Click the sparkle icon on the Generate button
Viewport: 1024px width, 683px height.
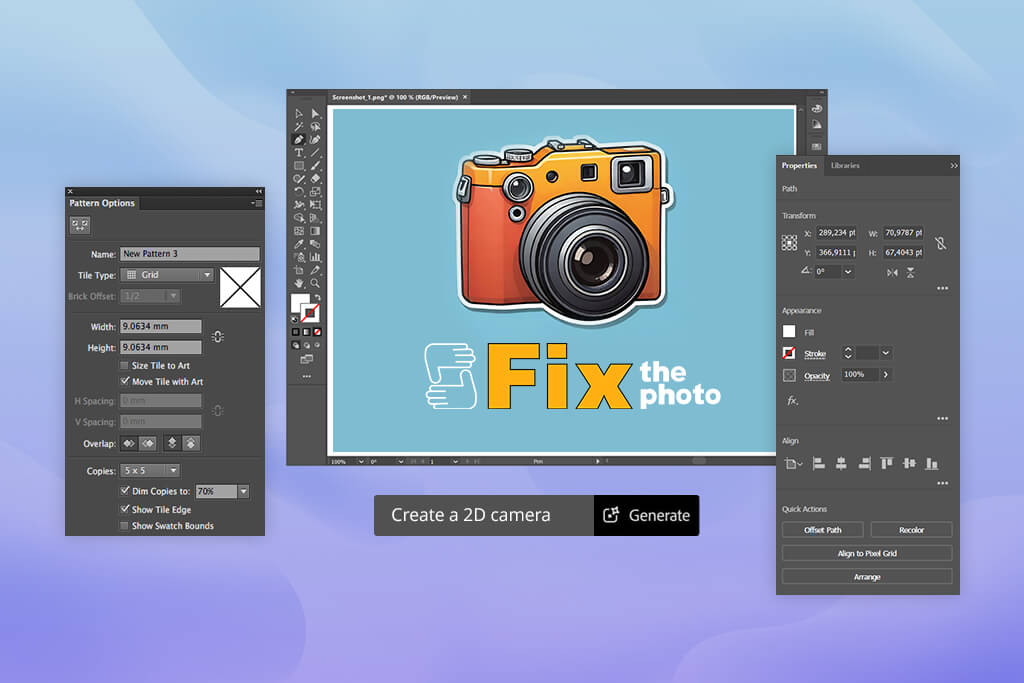(x=611, y=515)
